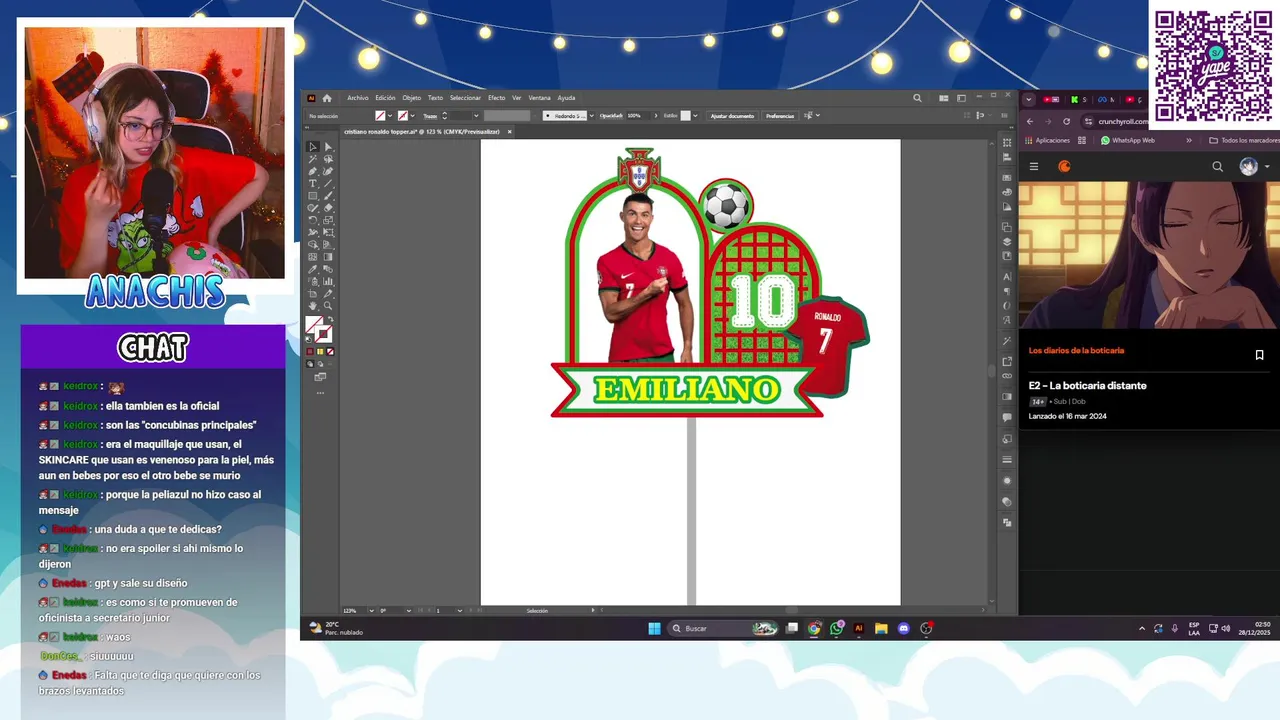Open the Archivo menu
This screenshot has width=1280, height=720.
(357, 98)
